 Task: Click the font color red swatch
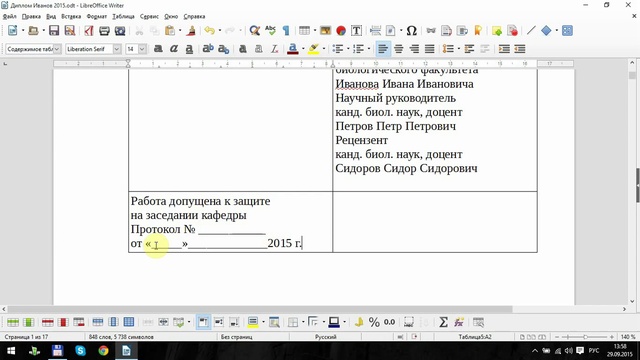[293, 49]
